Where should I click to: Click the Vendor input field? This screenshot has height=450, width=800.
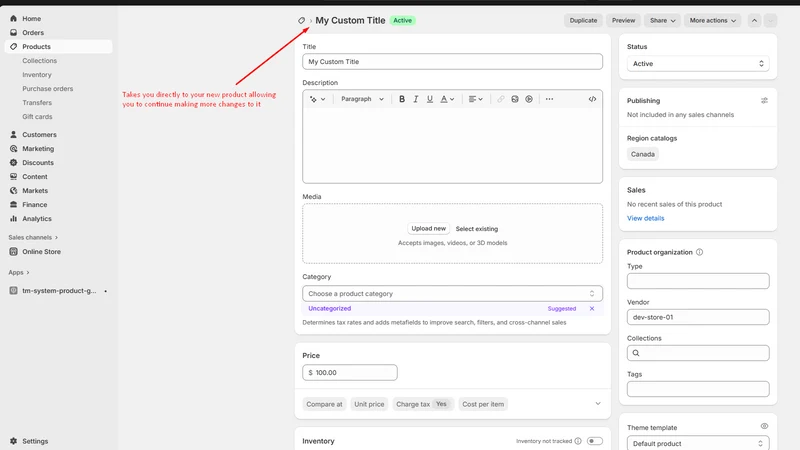tap(698, 317)
